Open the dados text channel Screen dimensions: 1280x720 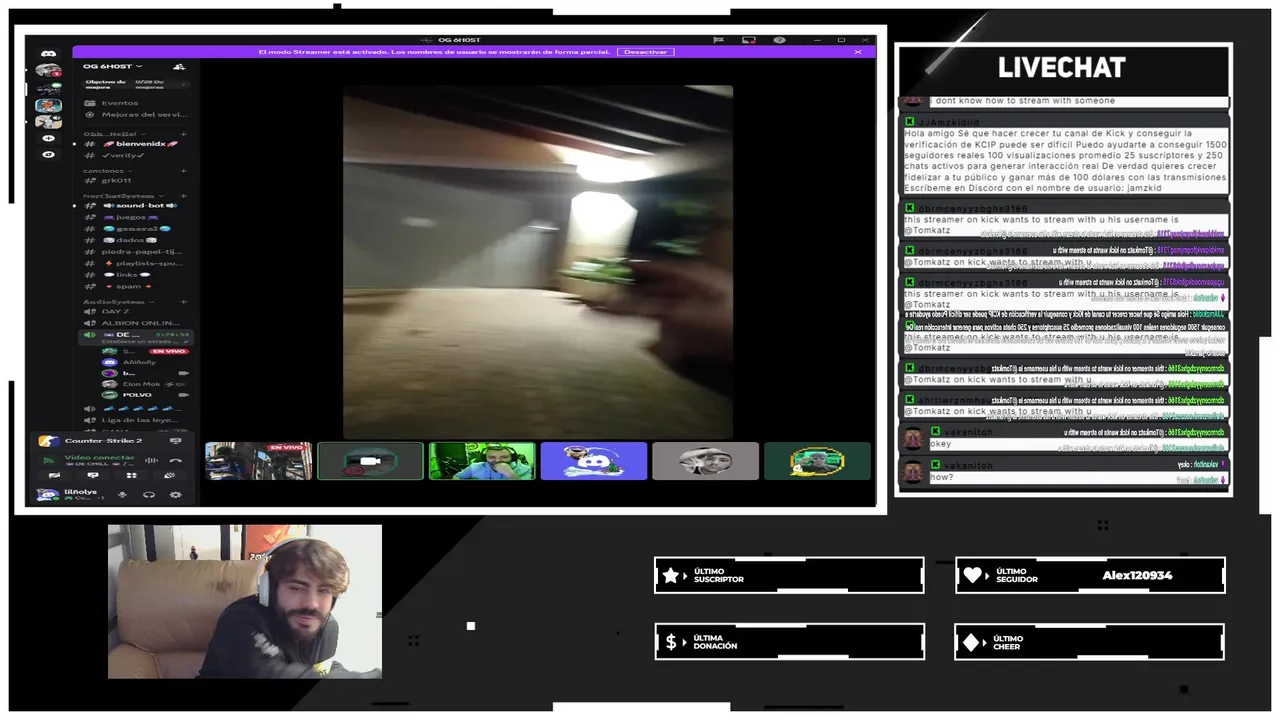(x=135, y=240)
